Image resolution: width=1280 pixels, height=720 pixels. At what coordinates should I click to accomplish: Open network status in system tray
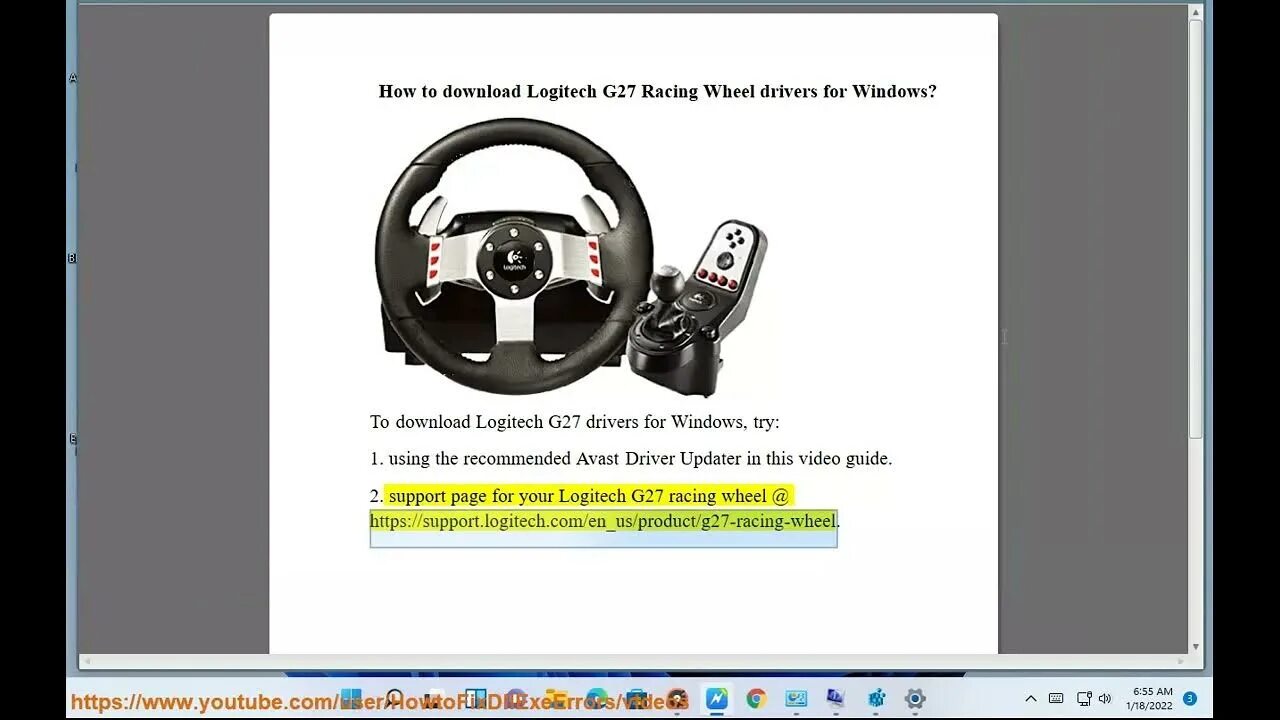pos(1084,699)
